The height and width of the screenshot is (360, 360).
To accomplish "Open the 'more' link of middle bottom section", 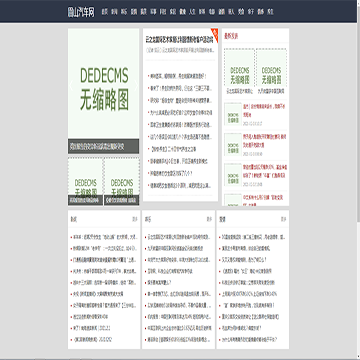I will pos(209,219).
